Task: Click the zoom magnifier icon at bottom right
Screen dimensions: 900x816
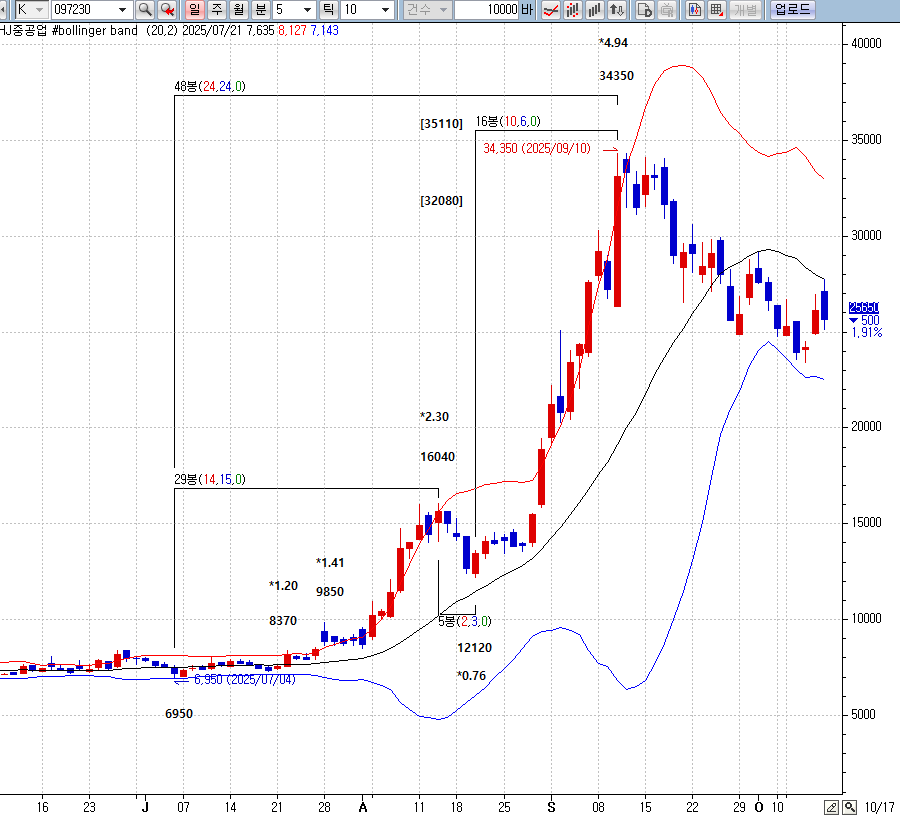Action: pos(849,806)
